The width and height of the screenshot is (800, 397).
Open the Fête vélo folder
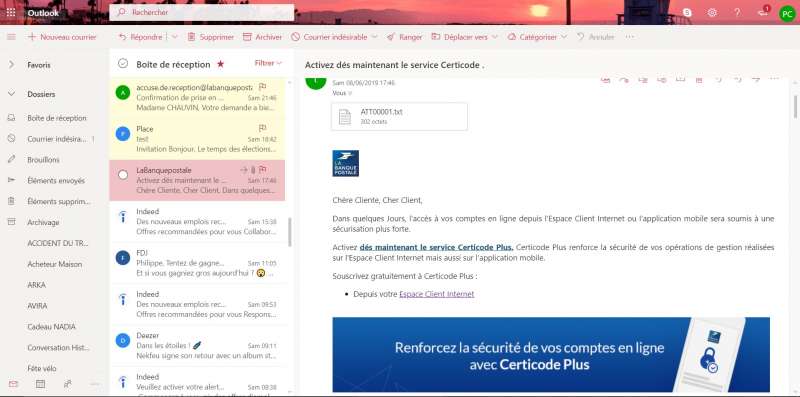[x=42, y=368]
